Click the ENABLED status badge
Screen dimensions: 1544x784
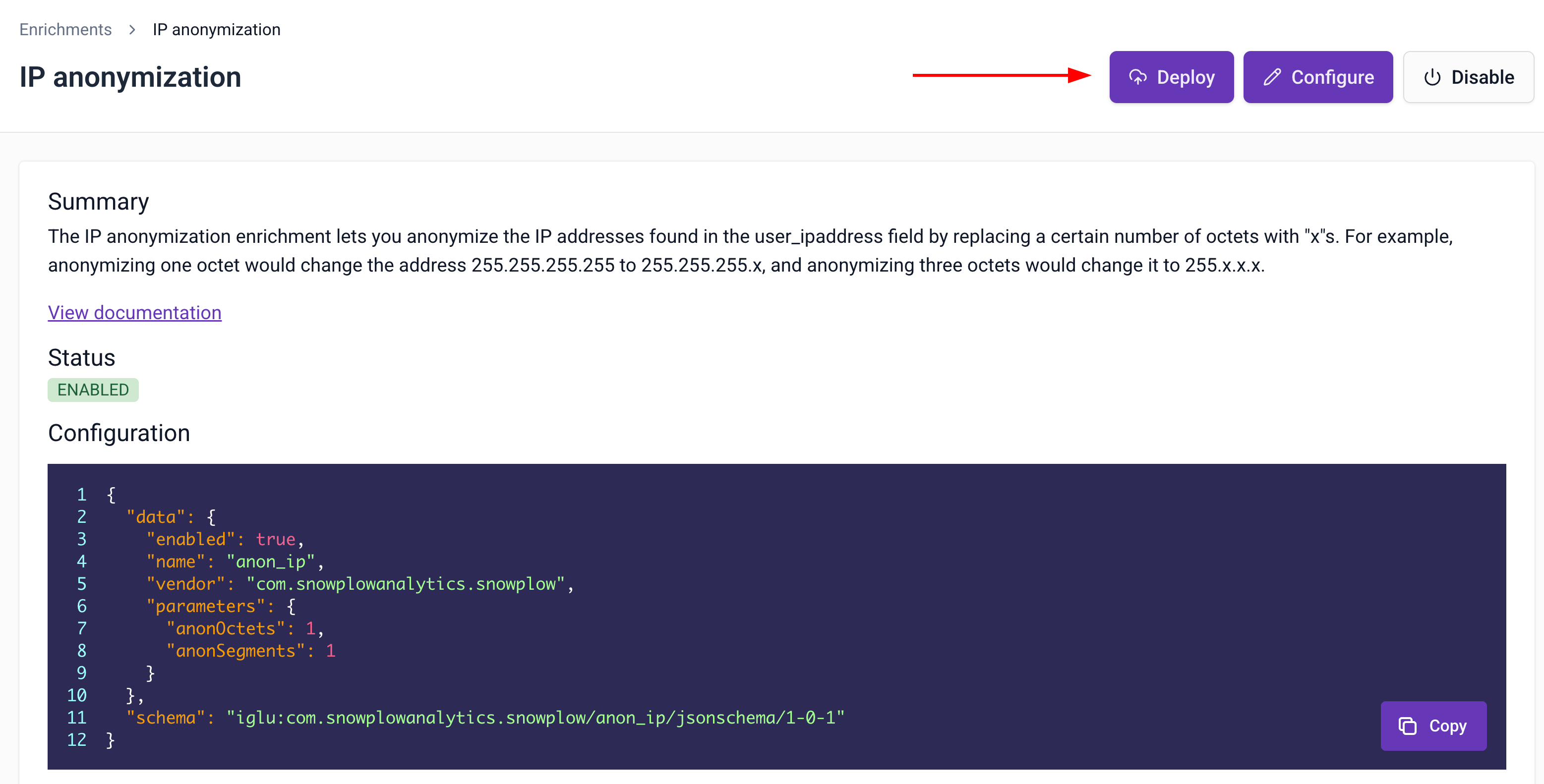[x=93, y=390]
